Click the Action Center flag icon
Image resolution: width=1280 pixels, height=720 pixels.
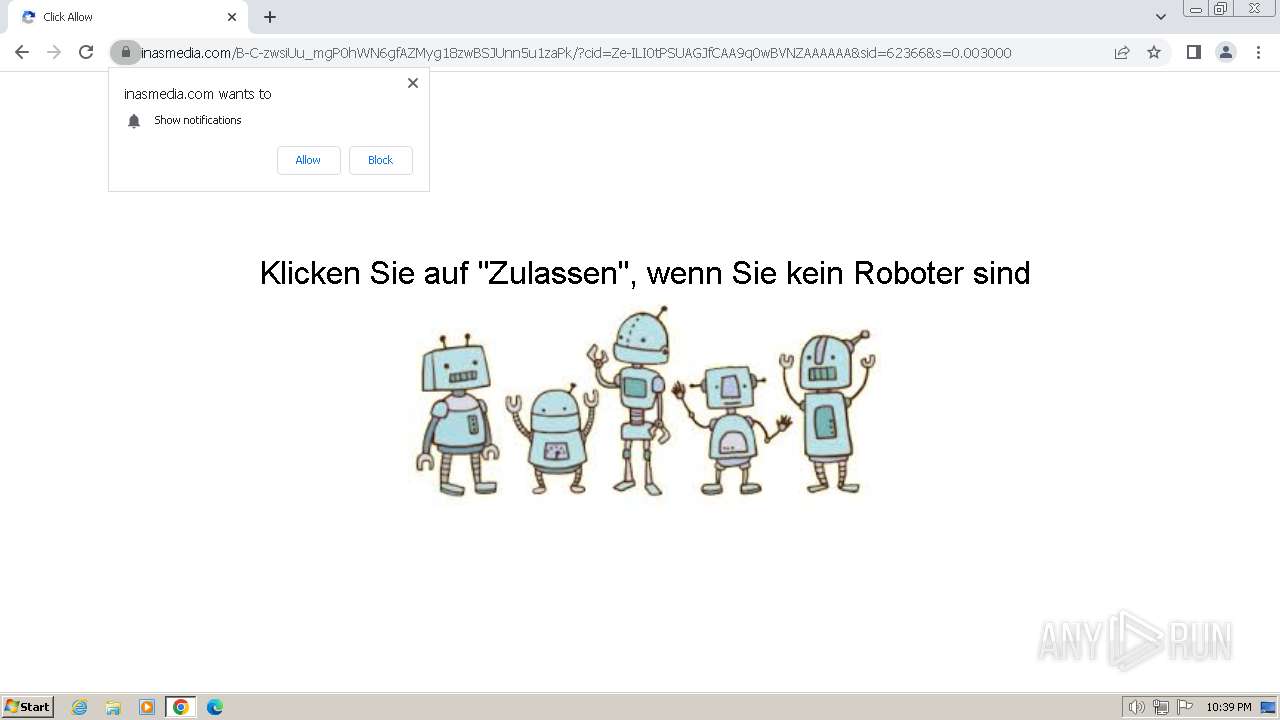(x=1185, y=707)
